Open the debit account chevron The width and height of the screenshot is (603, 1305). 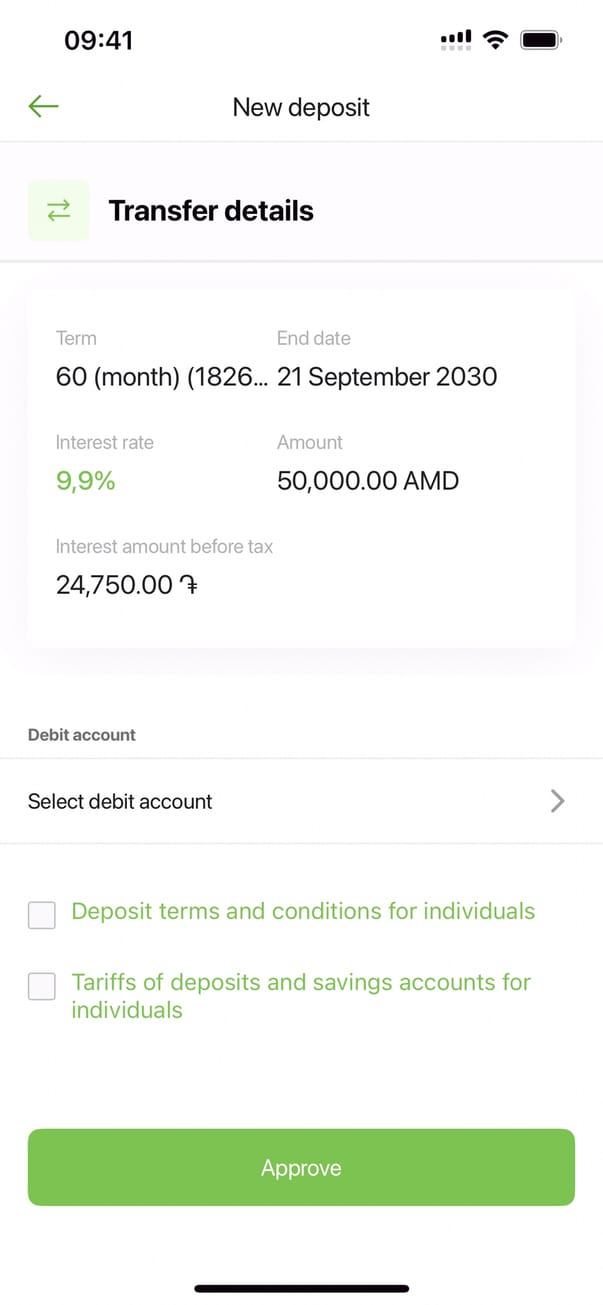pyautogui.click(x=558, y=801)
